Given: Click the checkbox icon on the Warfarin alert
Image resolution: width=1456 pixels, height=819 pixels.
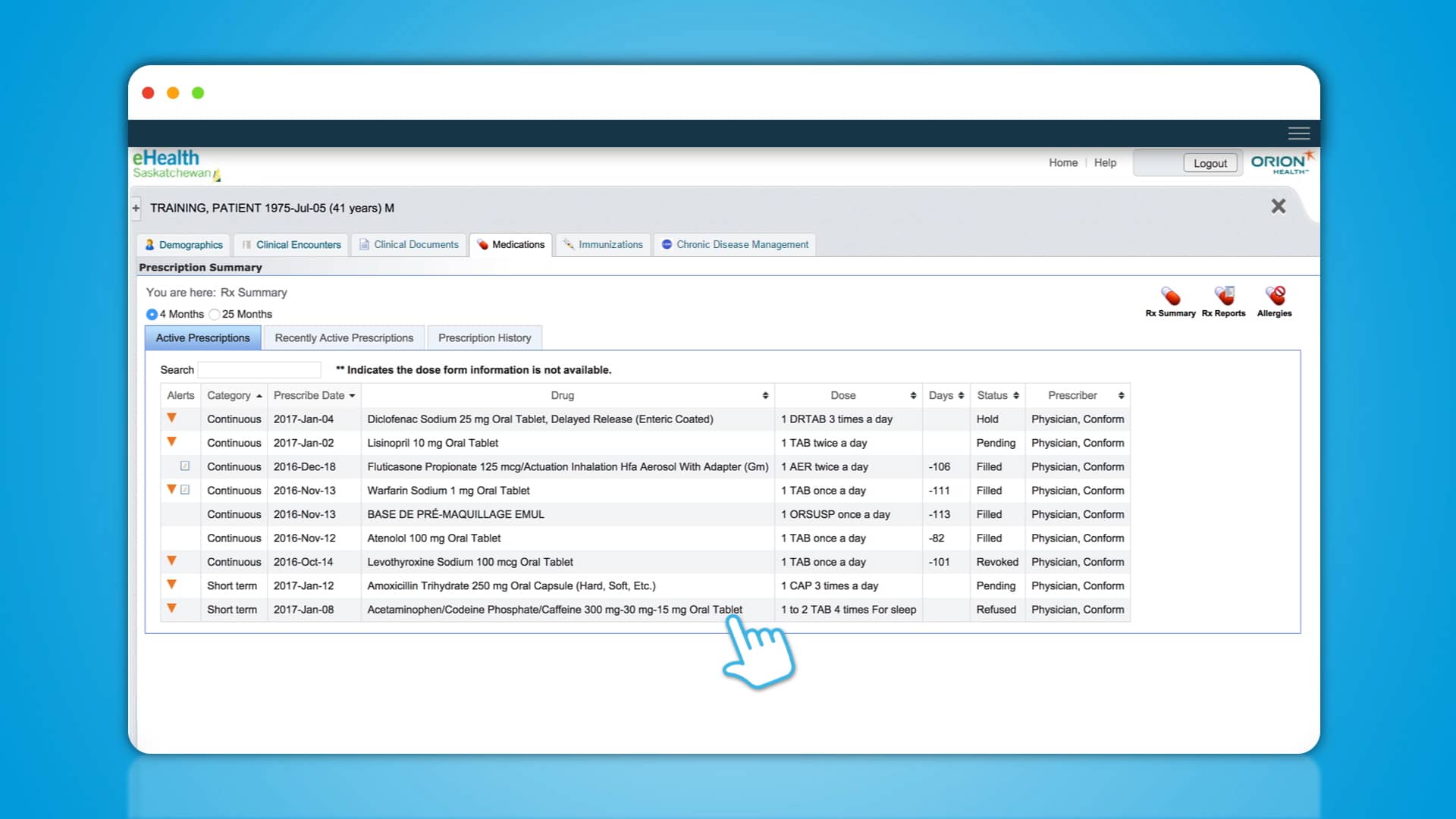Looking at the screenshot, I should click(x=184, y=489).
